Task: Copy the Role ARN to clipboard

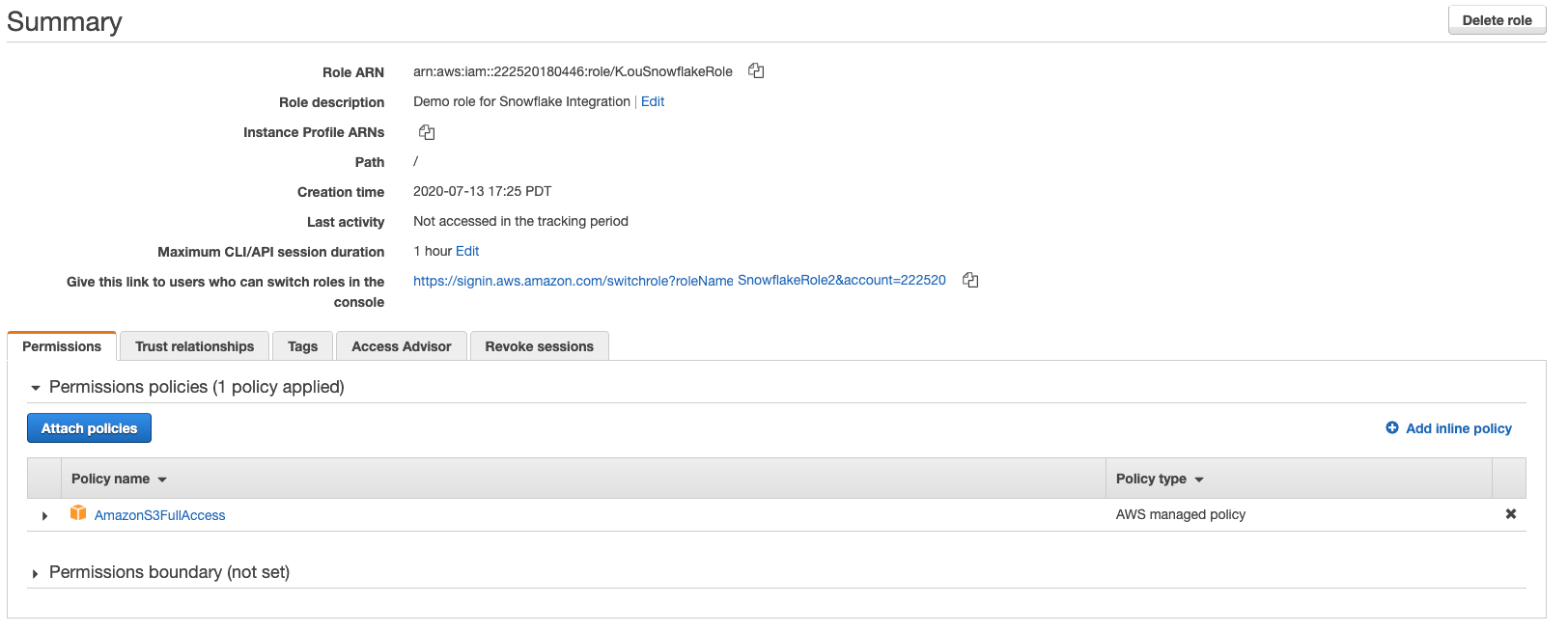Action: coord(756,71)
